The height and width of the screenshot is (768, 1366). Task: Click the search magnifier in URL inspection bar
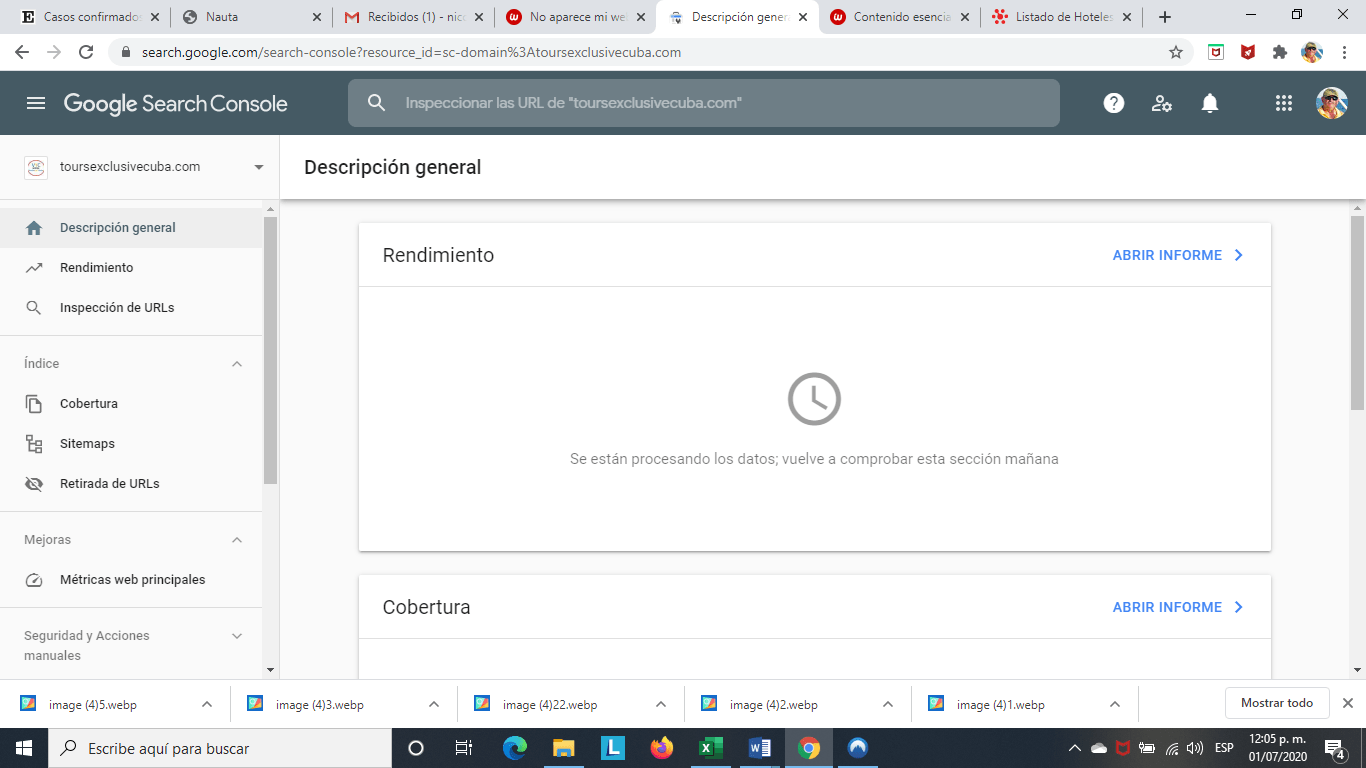[377, 103]
